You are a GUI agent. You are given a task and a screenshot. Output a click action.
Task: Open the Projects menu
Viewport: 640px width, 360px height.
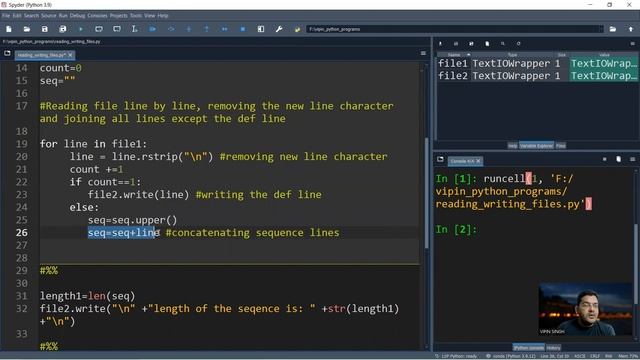pyautogui.click(x=118, y=16)
